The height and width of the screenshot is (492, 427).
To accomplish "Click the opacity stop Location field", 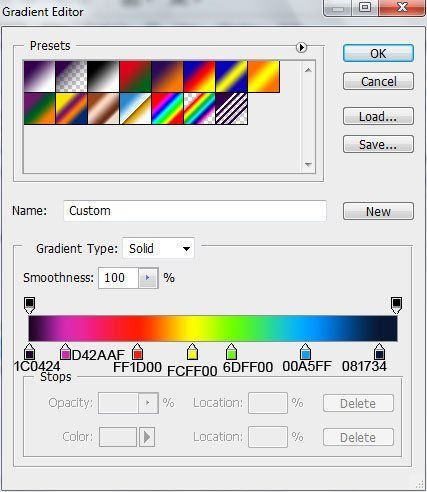I will 268,403.
